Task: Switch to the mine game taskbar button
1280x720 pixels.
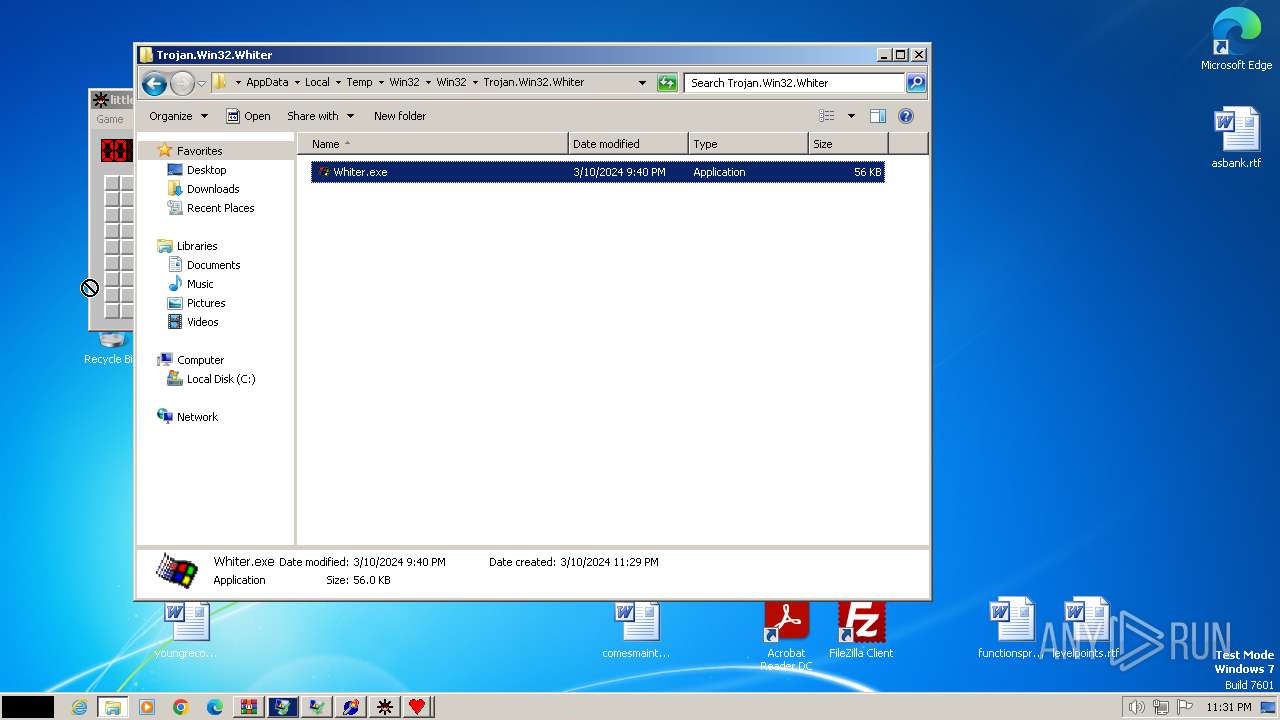Action: pos(384,707)
